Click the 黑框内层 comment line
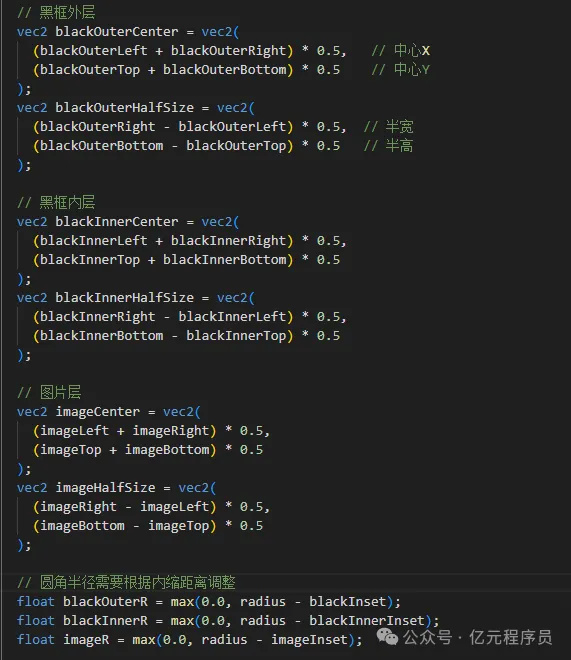The width and height of the screenshot is (571, 660). tap(56, 202)
